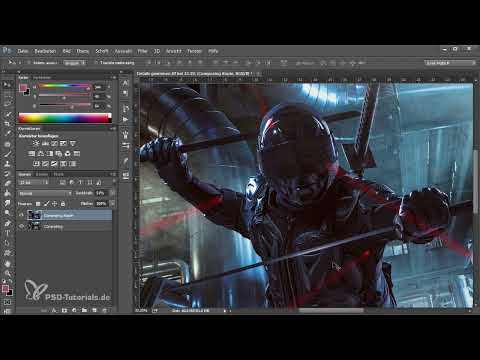Switch to the Pfade tab

tap(59, 174)
